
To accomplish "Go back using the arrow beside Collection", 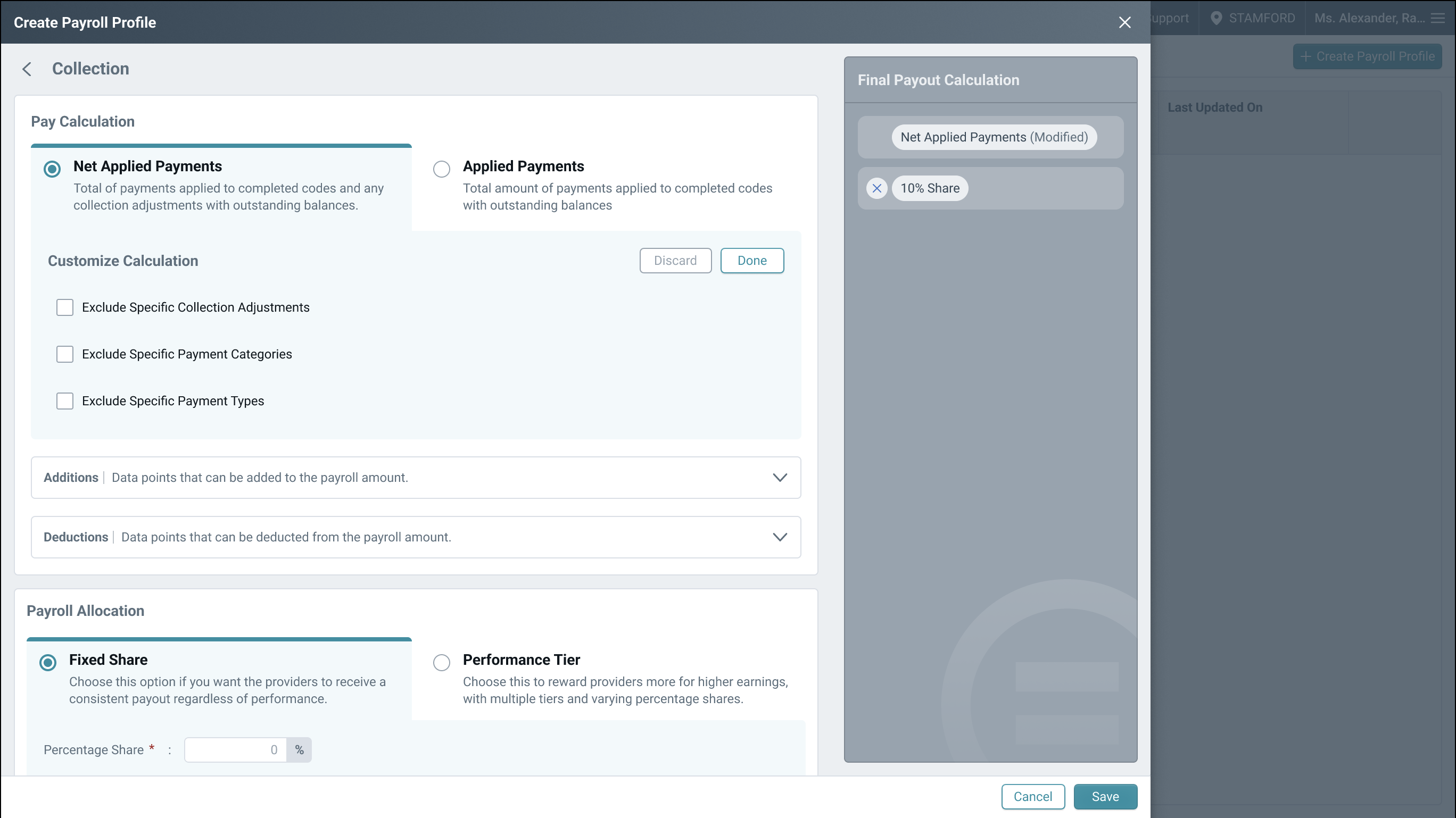I will 27,69.
